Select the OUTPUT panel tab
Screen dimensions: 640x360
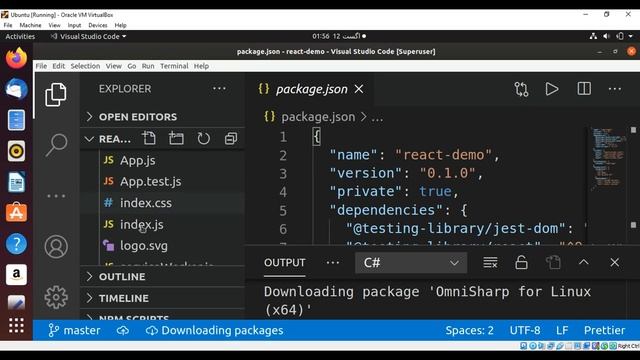pyautogui.click(x=284, y=262)
